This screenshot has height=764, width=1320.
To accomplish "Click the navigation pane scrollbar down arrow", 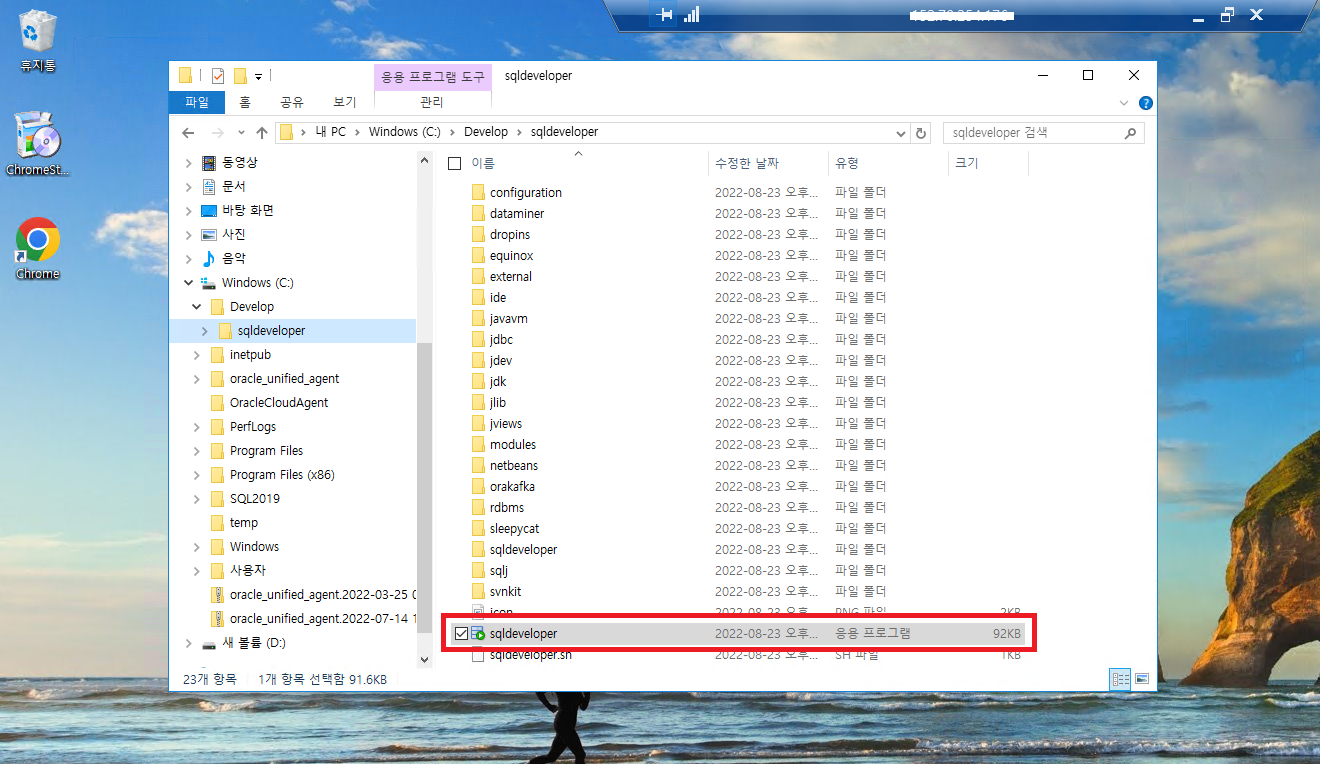I will pos(424,659).
